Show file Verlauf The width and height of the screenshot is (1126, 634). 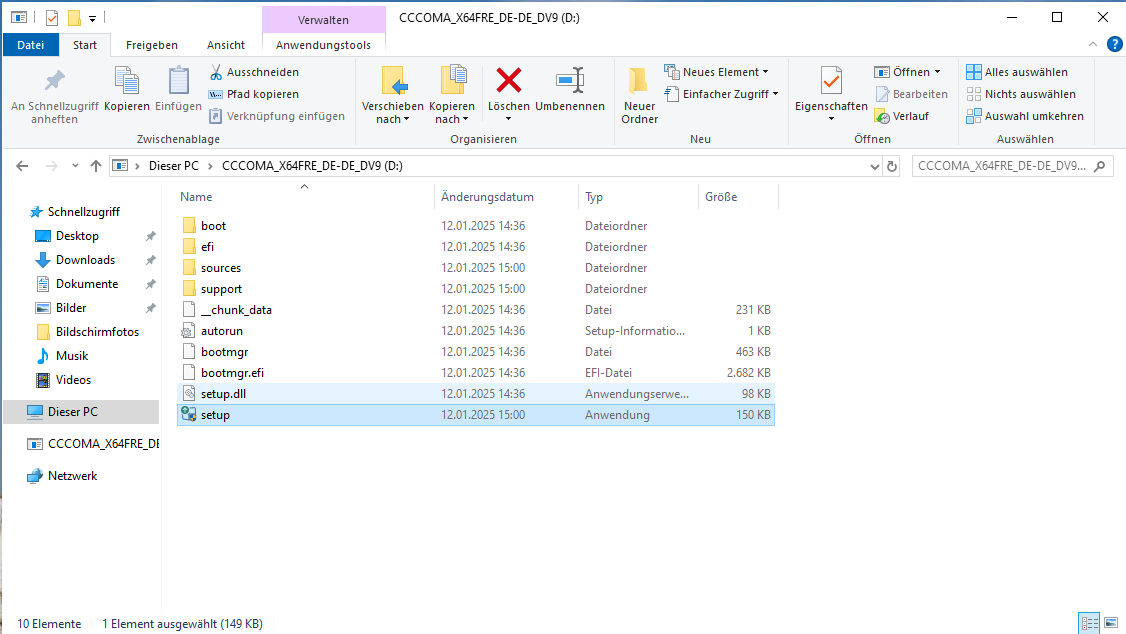902,116
